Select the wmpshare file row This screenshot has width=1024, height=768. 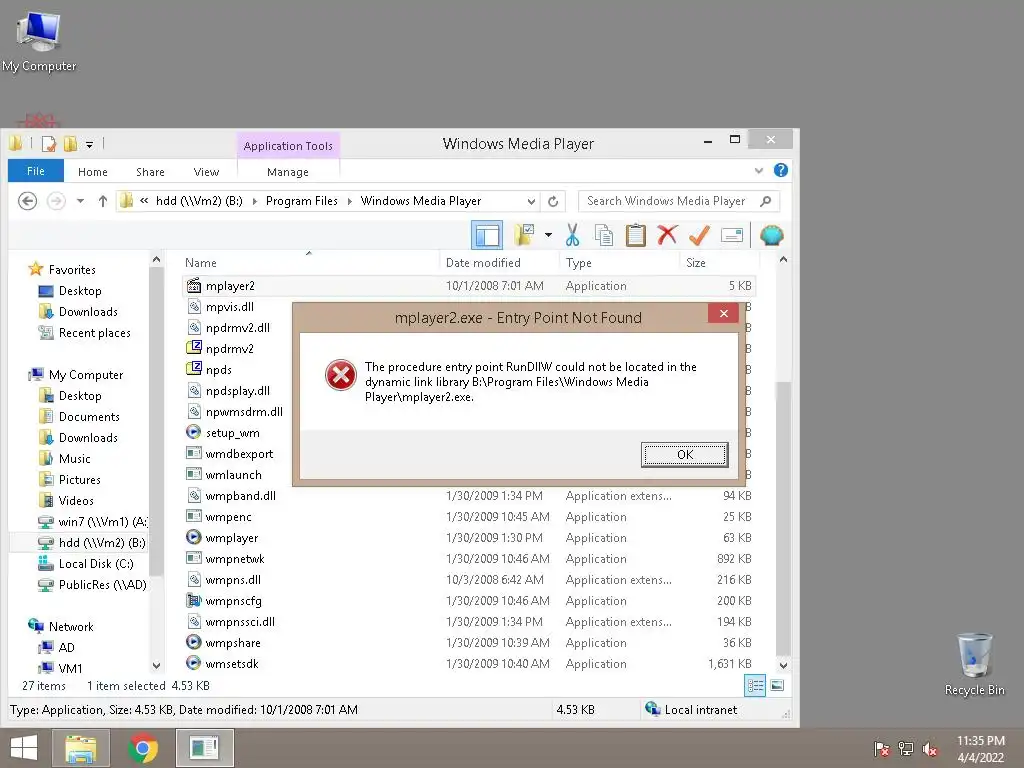click(469, 643)
